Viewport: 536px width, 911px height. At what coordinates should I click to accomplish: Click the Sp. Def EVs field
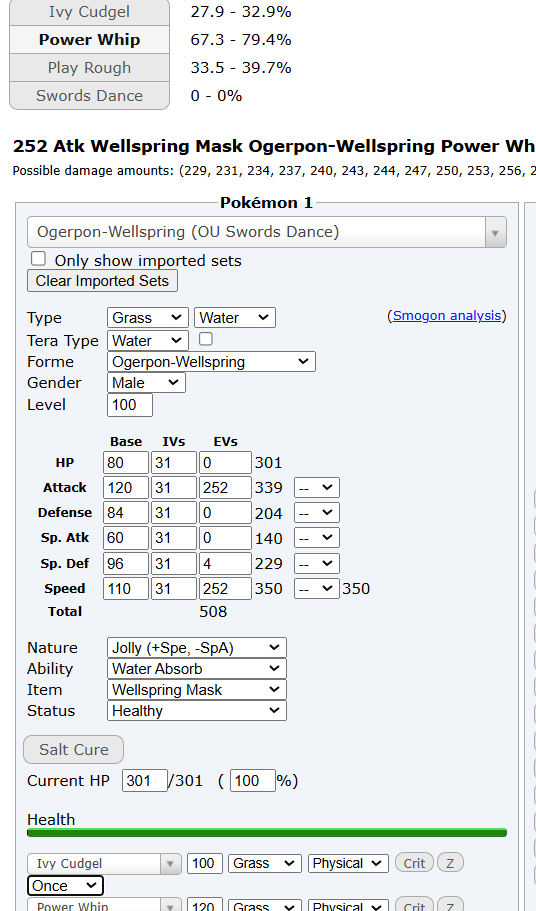click(x=225, y=564)
